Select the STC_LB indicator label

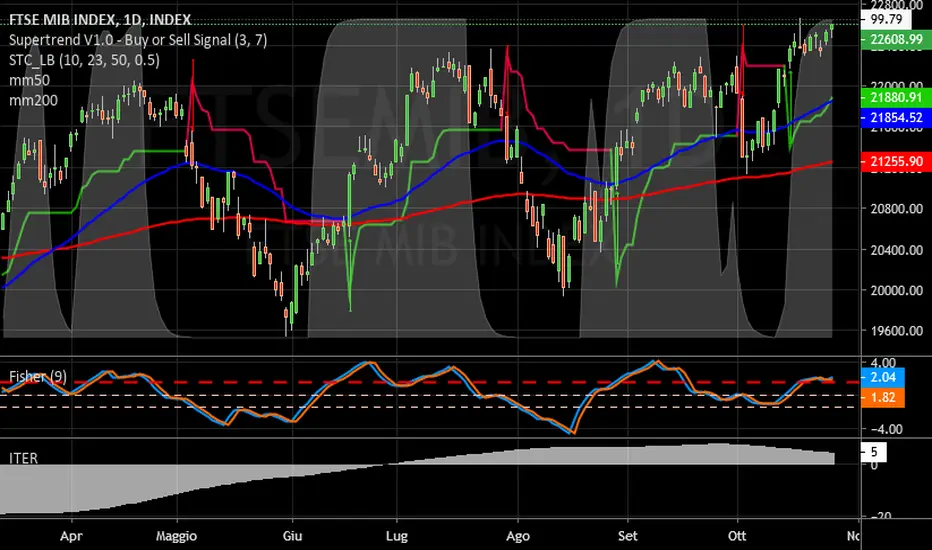coord(84,60)
